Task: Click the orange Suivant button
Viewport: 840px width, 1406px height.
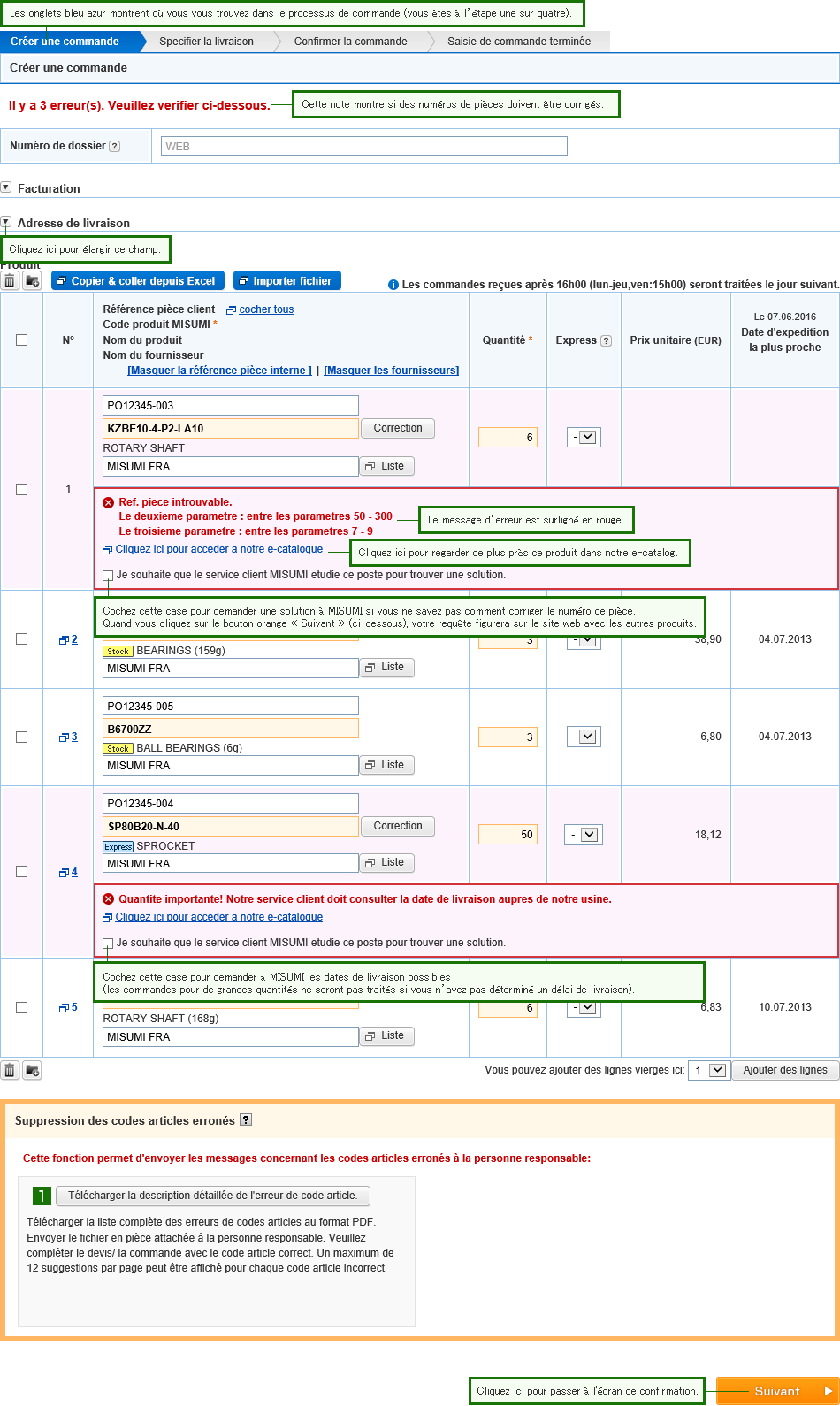Action: pyautogui.click(x=777, y=1391)
